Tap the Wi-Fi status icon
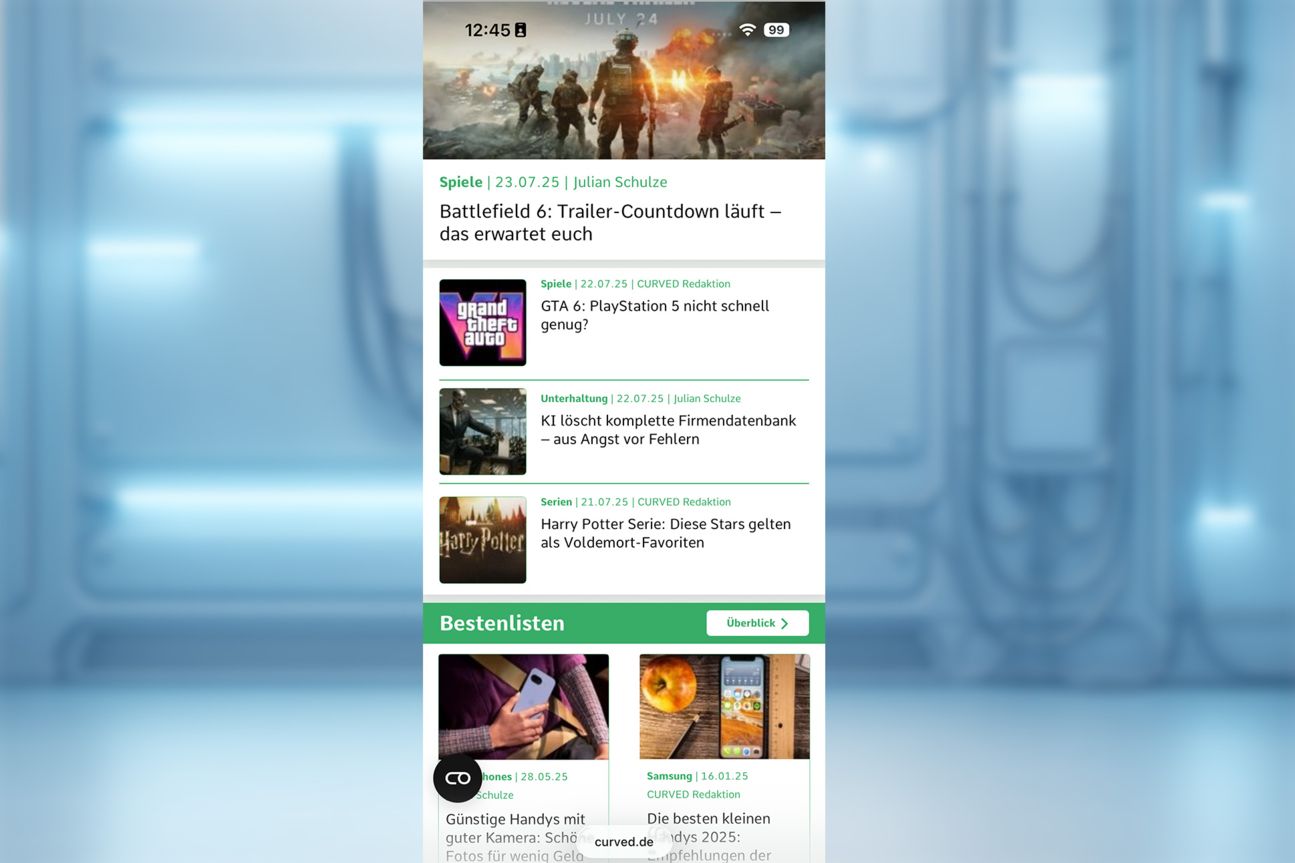This screenshot has height=863, width=1295. click(747, 30)
